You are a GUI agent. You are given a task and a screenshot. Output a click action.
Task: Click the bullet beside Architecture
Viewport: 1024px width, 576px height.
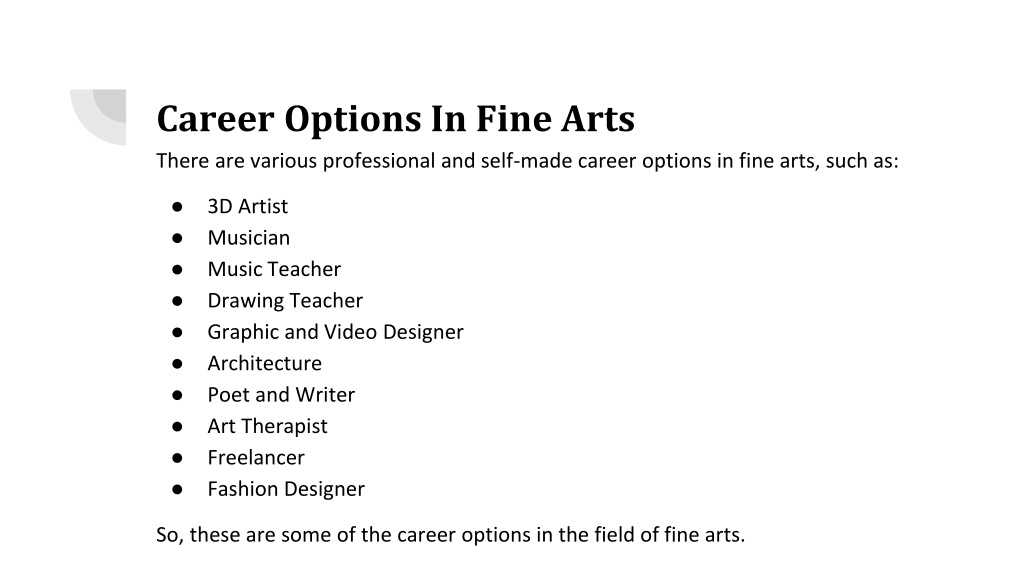[x=177, y=364]
